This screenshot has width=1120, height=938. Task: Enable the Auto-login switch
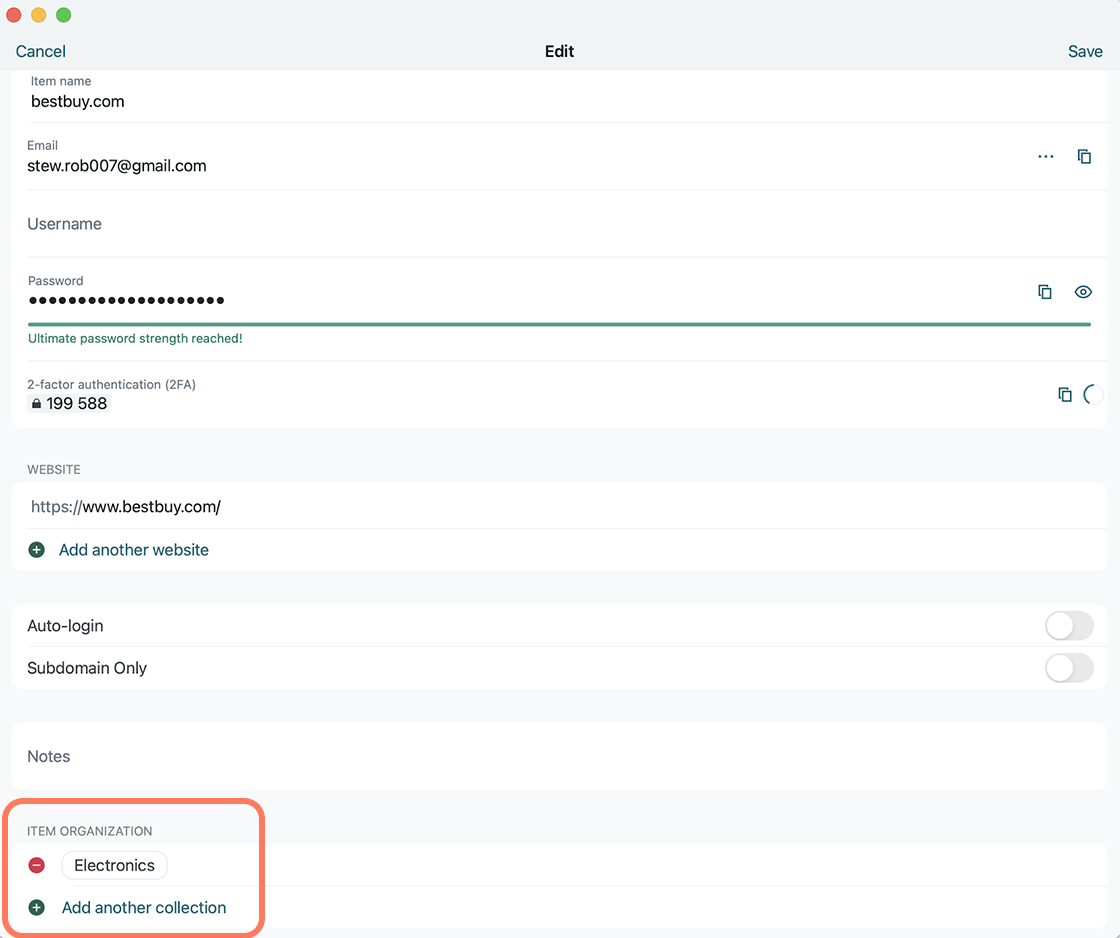click(1069, 626)
